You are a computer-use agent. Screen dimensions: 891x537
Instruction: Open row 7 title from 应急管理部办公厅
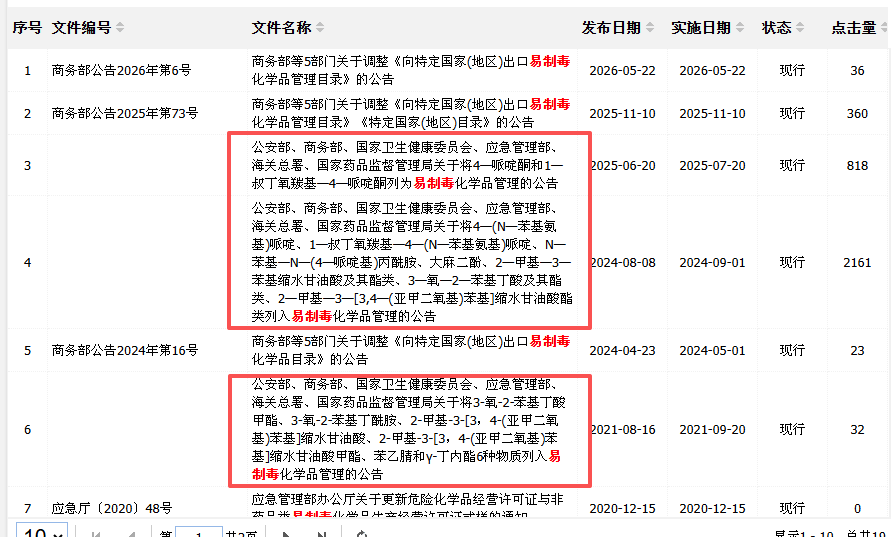[407, 507]
